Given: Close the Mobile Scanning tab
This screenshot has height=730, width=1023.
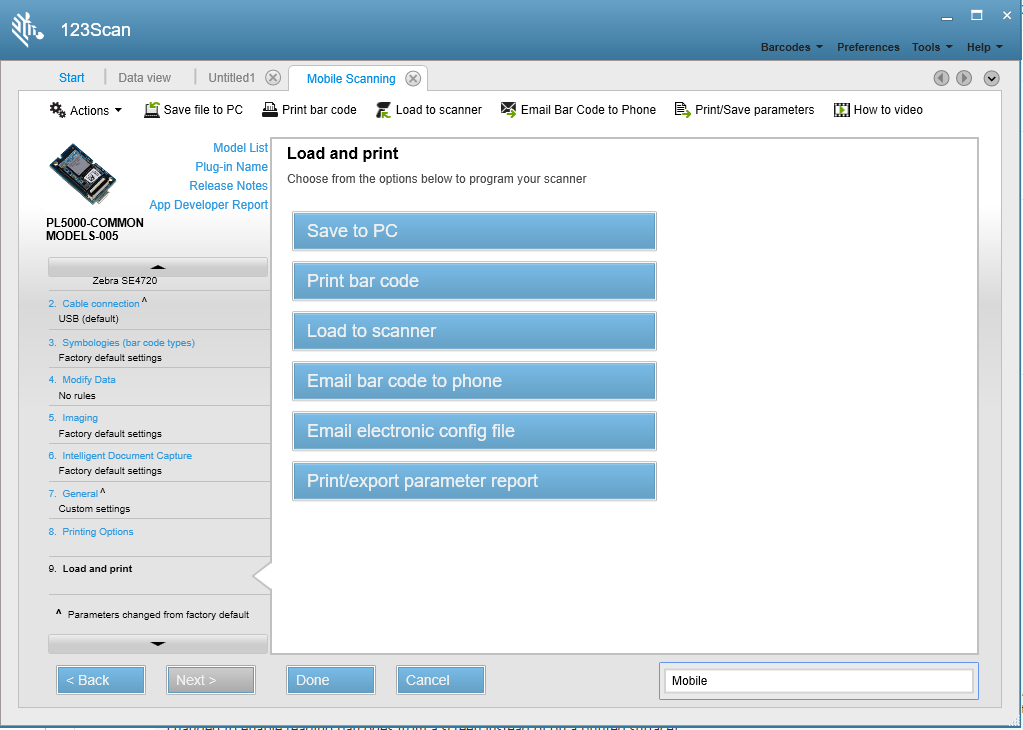Looking at the screenshot, I should 413,79.
